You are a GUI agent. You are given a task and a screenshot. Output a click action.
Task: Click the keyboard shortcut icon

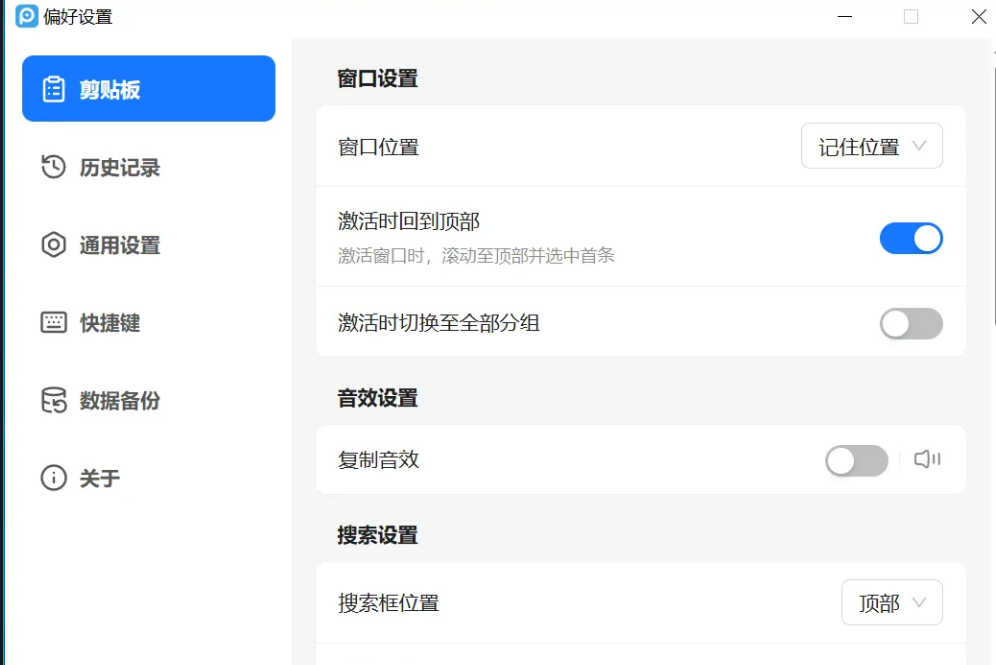(53, 323)
